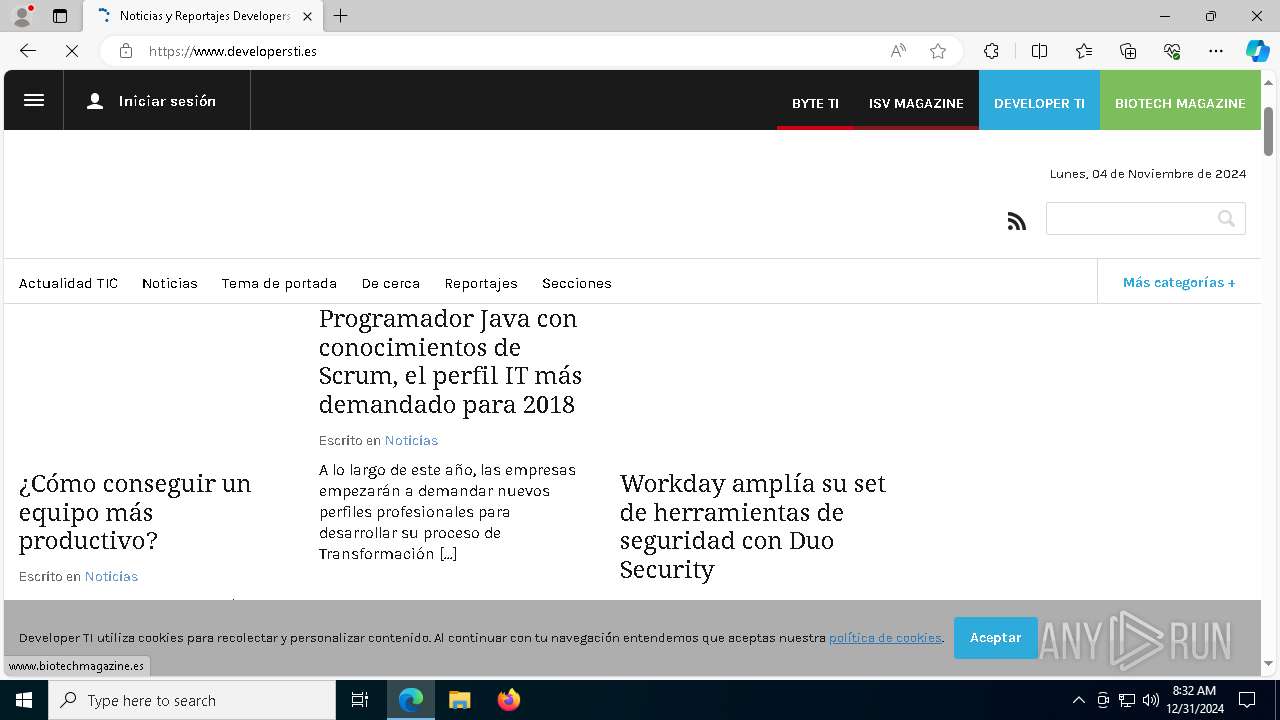The height and width of the screenshot is (720, 1280).
Task: Open Programador Java con Scrum article
Action: click(x=450, y=361)
